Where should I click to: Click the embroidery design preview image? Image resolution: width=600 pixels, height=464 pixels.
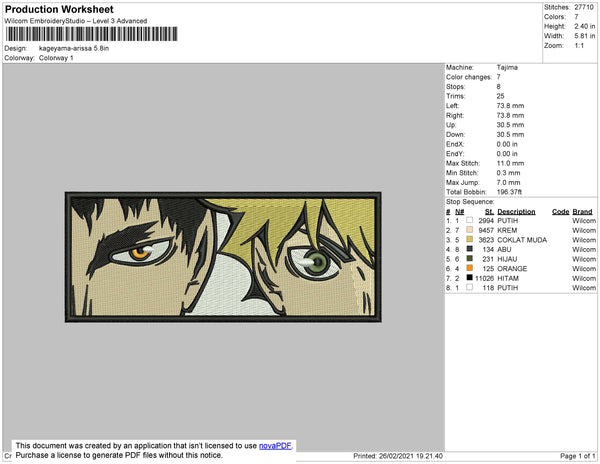pos(223,257)
